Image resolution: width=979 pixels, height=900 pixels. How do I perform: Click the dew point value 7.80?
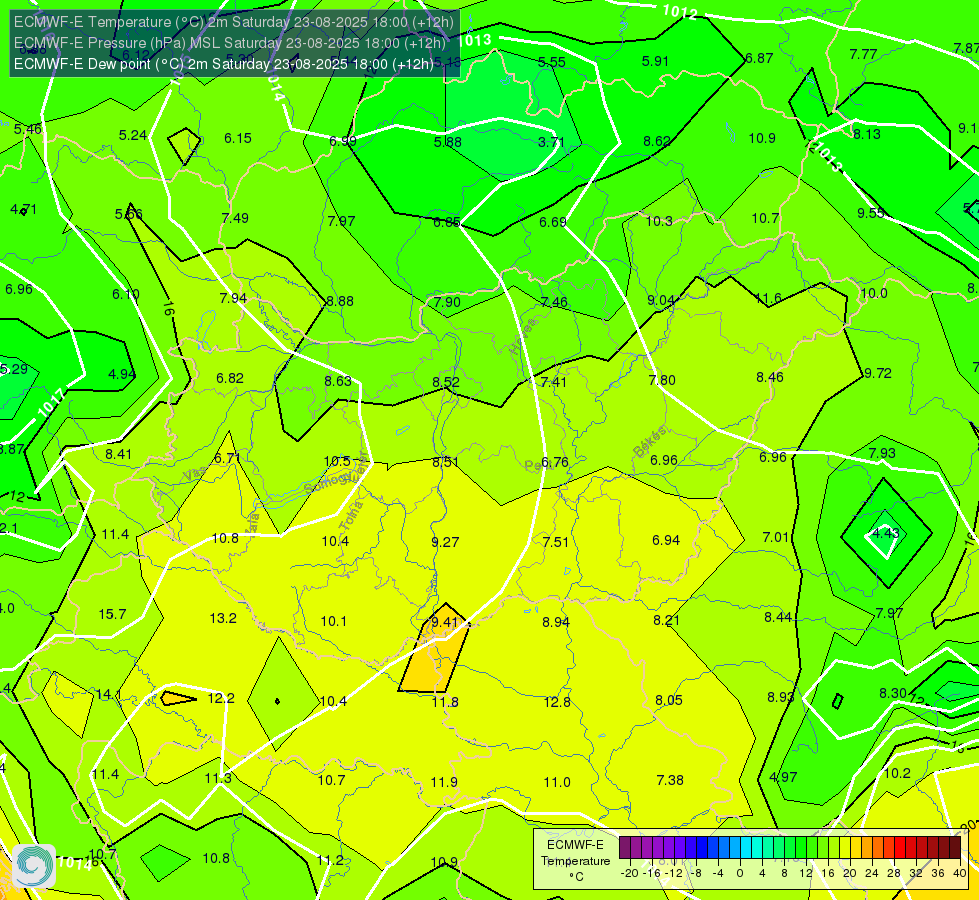pos(662,380)
